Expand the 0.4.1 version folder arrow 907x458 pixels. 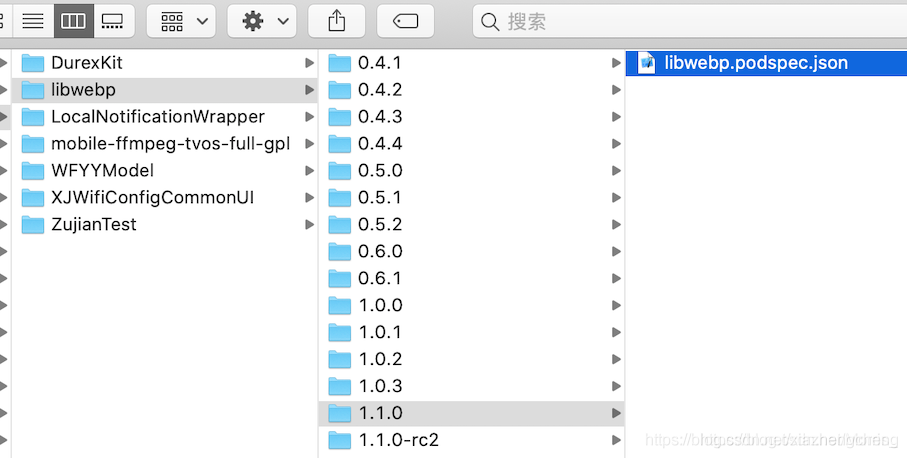[x=616, y=62]
